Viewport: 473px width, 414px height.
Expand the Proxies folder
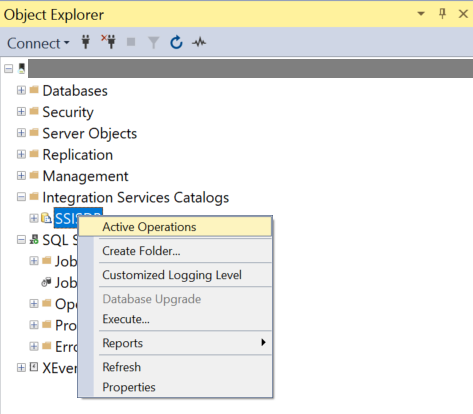(x=34, y=325)
